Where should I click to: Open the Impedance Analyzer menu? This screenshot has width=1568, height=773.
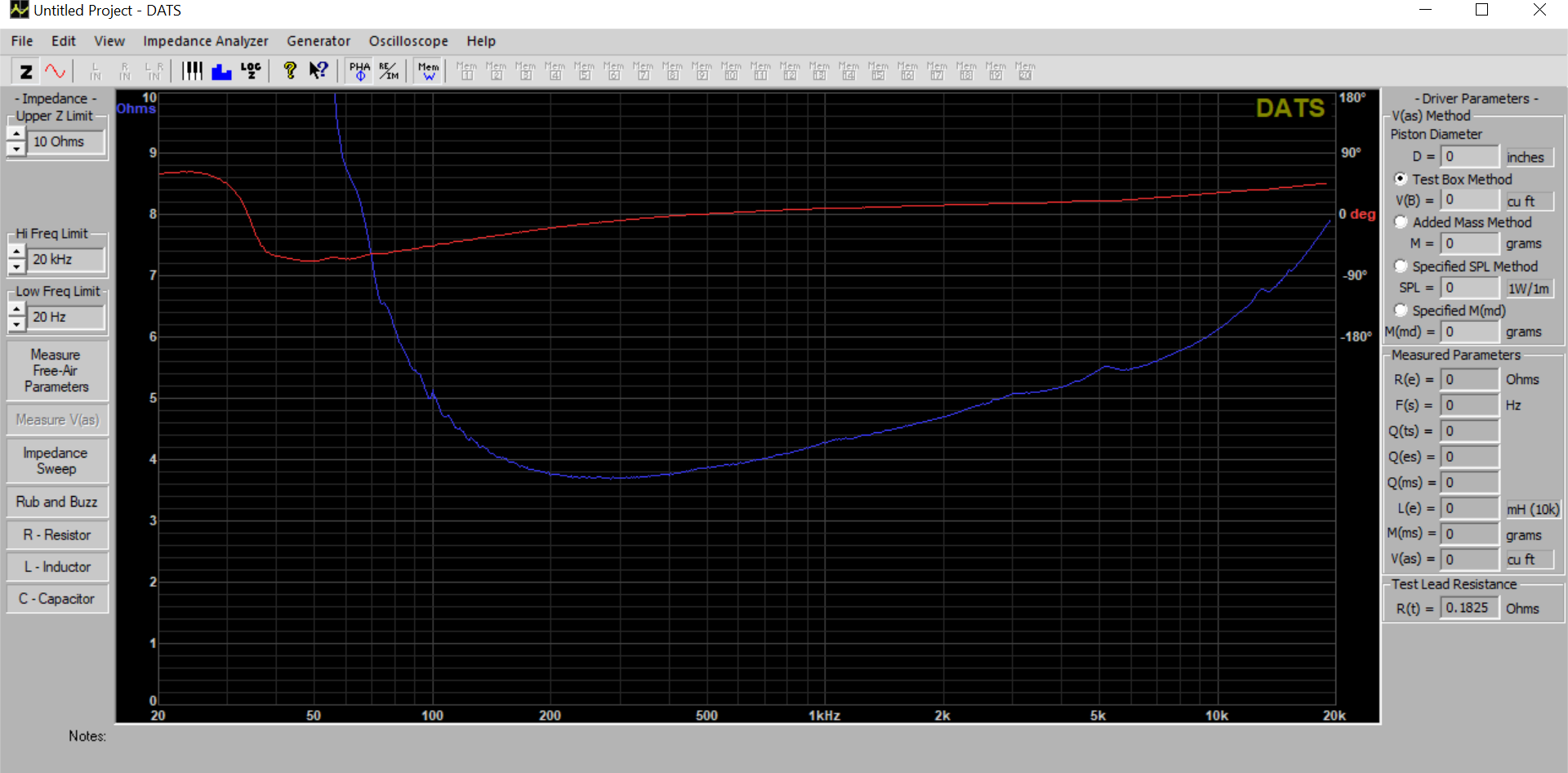tap(206, 41)
